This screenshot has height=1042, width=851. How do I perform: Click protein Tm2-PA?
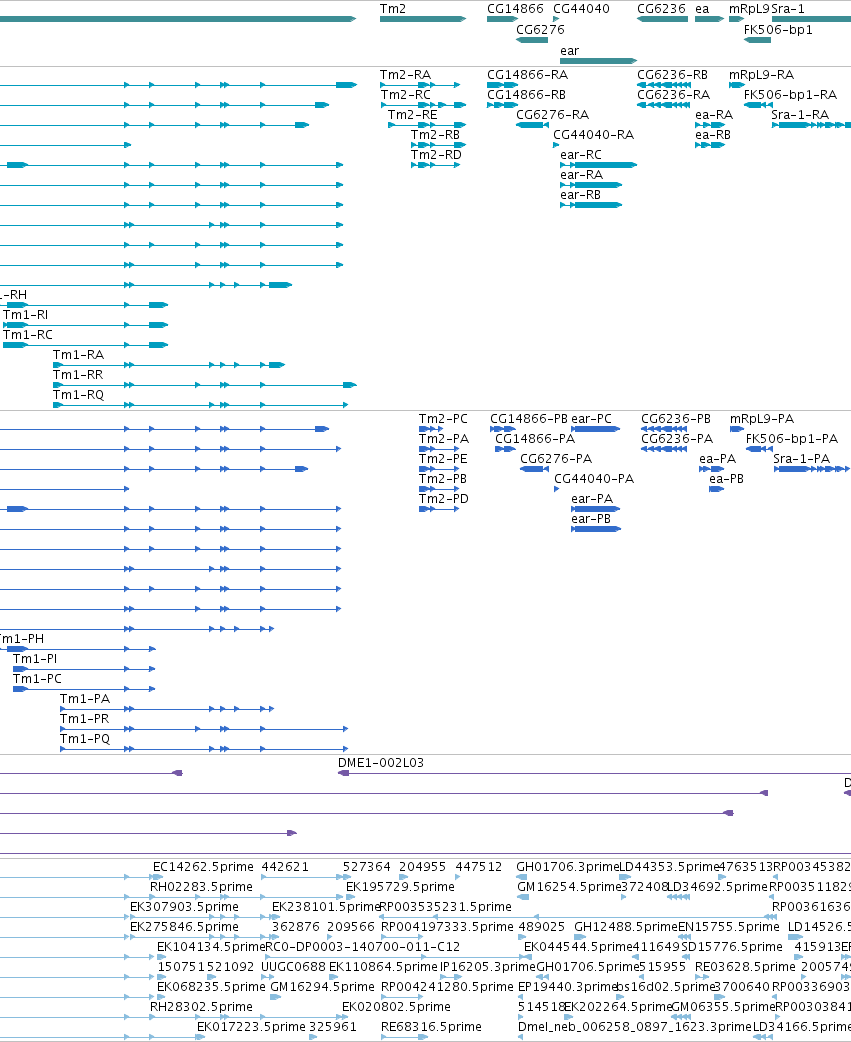(444, 439)
